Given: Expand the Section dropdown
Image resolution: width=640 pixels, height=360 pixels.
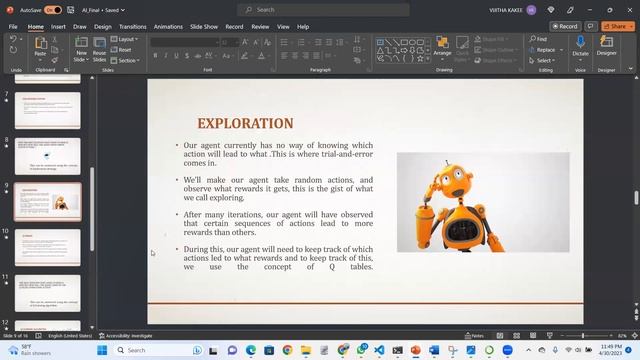Looking at the screenshot, I should point(125,60).
